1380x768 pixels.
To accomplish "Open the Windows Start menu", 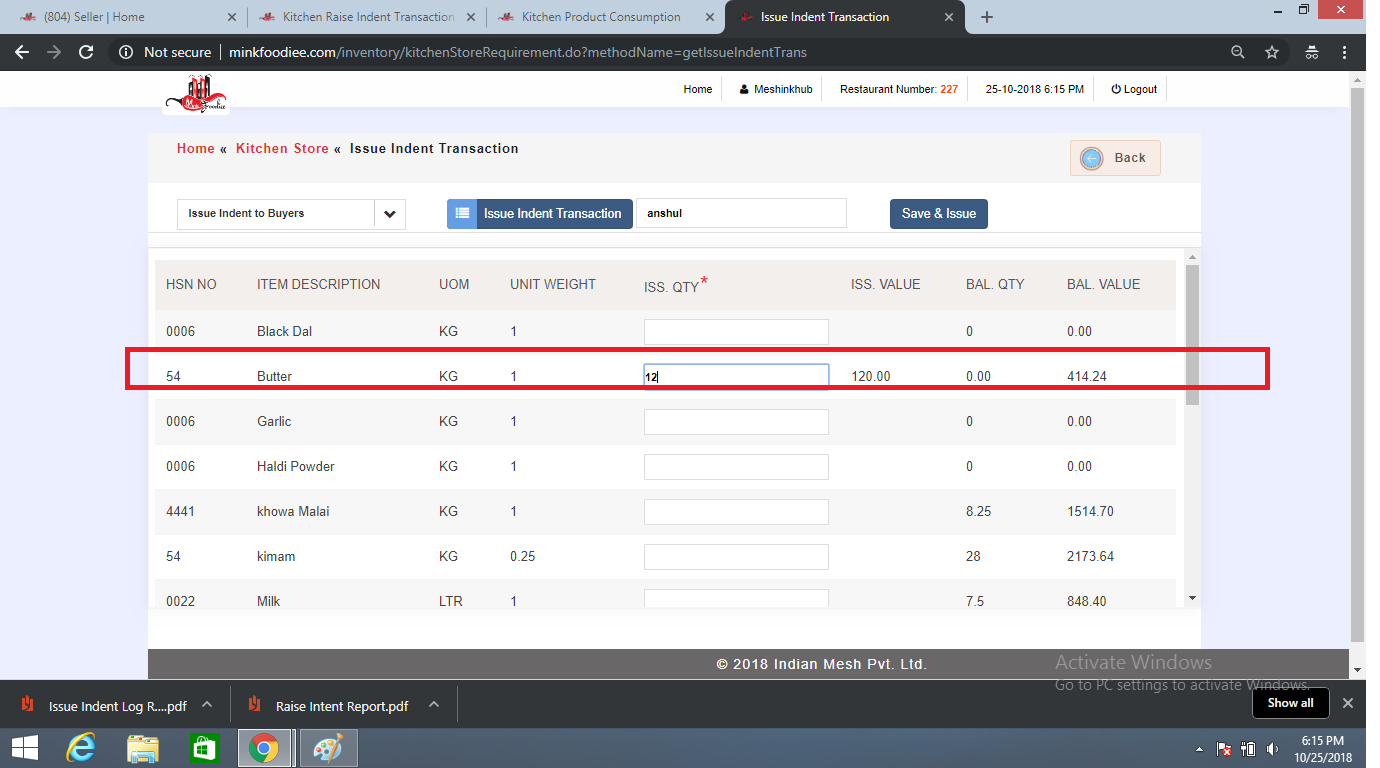I will (25, 748).
